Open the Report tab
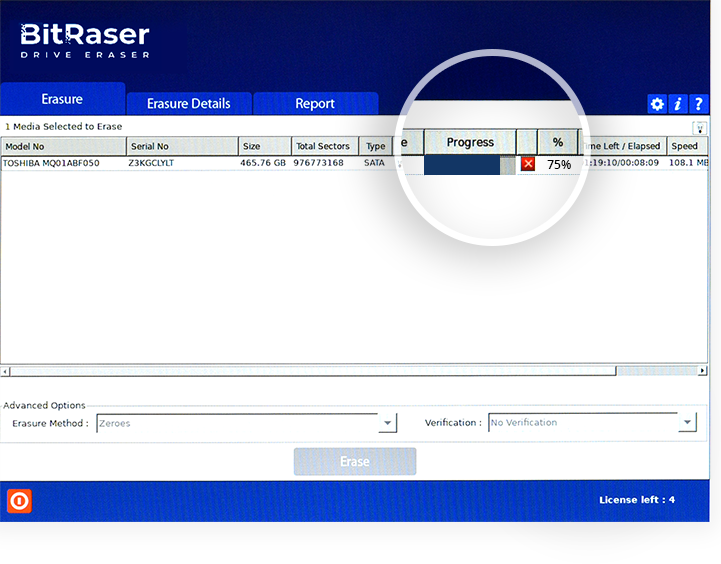The image size is (721, 564). 315,103
